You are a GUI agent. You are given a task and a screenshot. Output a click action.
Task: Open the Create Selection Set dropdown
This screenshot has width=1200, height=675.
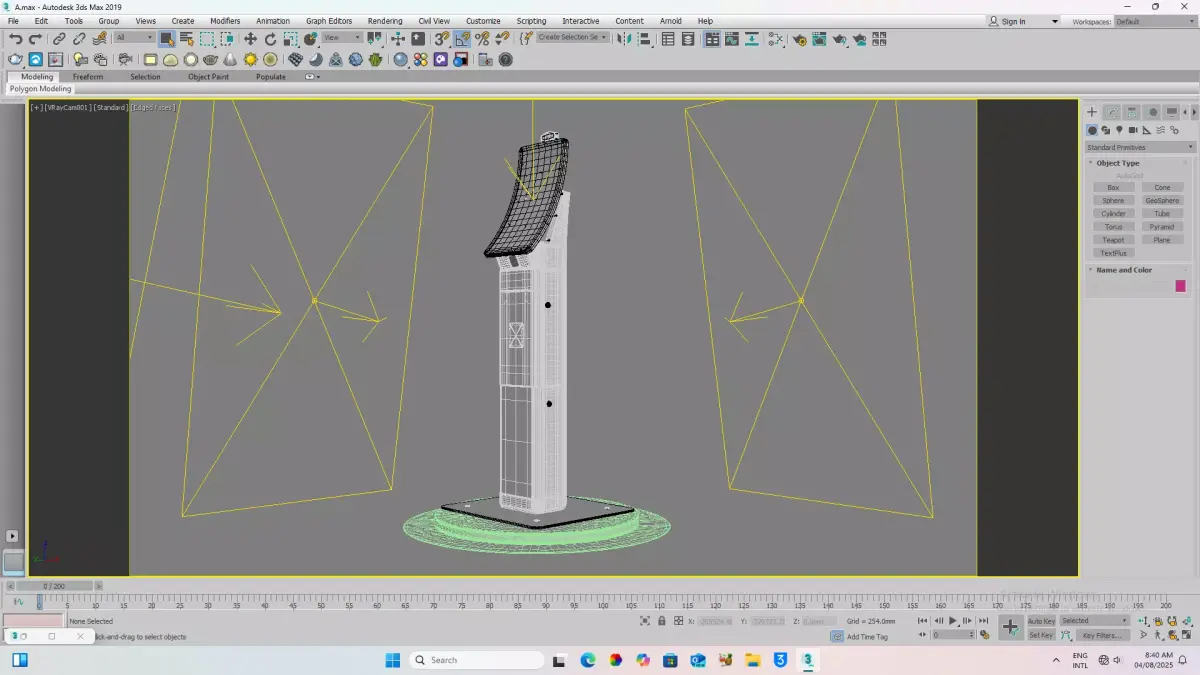[x=572, y=37]
